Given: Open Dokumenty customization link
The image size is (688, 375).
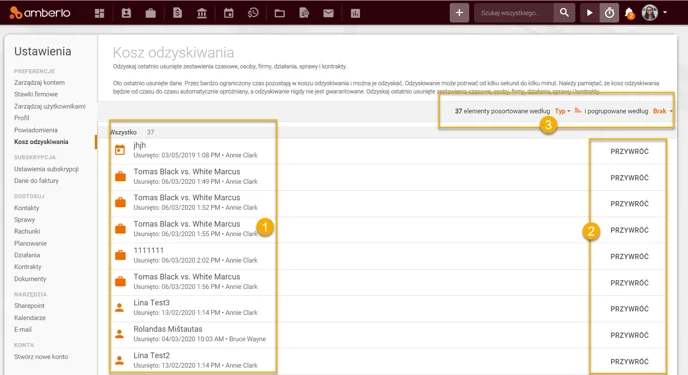Looking at the screenshot, I should [30, 279].
